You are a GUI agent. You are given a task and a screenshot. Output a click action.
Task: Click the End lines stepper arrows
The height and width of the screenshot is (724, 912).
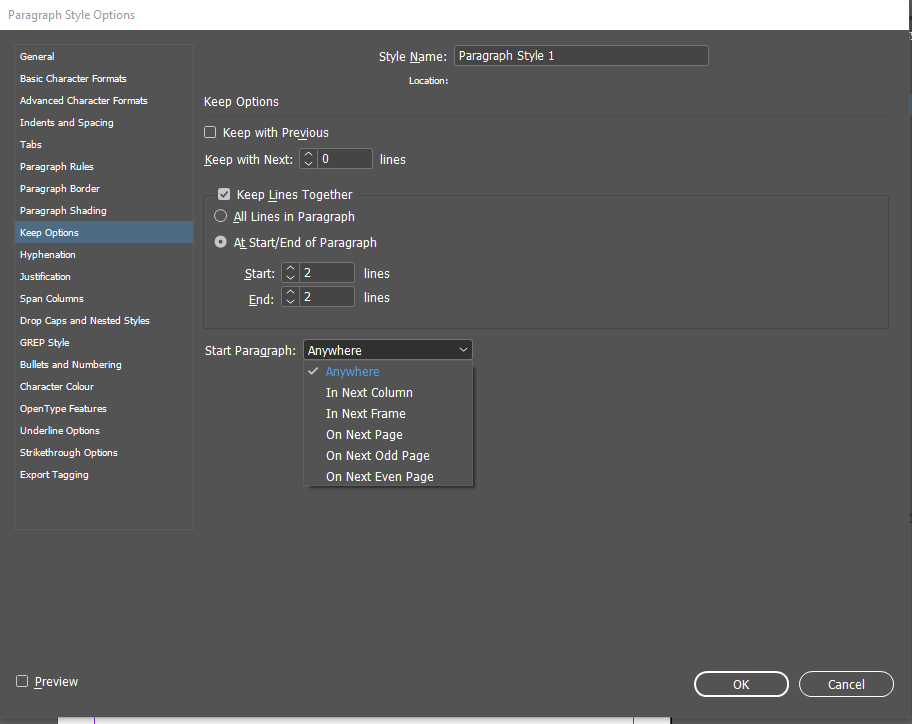(x=289, y=297)
